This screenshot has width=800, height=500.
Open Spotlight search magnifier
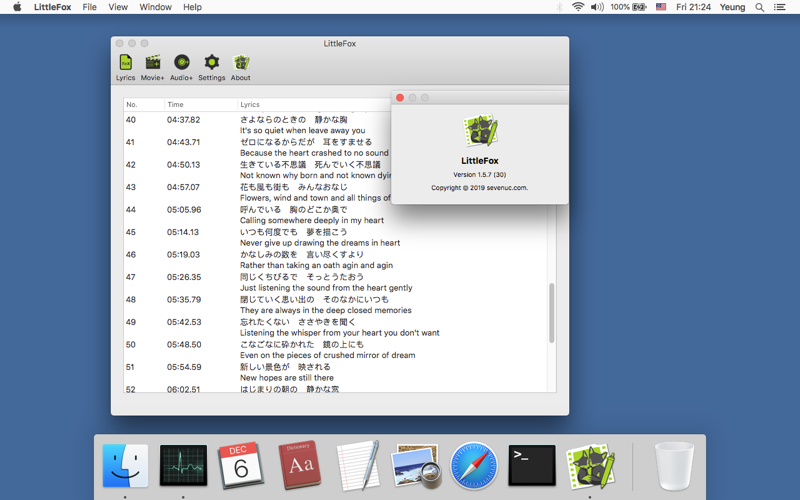click(760, 7)
